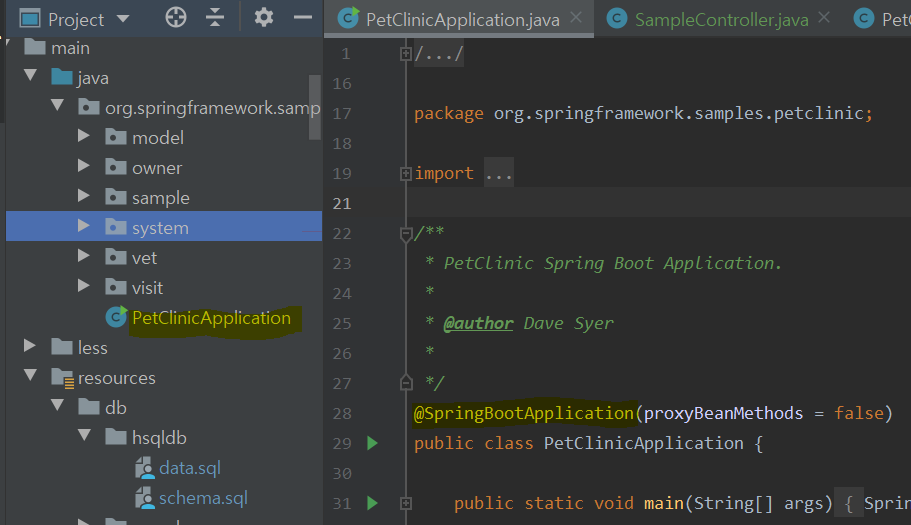Click the proxyBeanMethods attribute
Viewport: 911px width, 525px height.
click(723, 413)
